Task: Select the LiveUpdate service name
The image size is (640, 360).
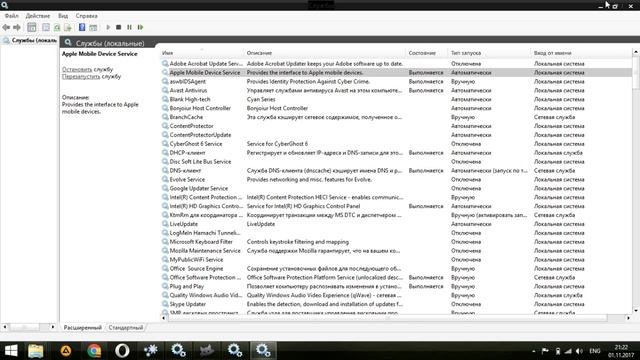Action: [x=184, y=224]
